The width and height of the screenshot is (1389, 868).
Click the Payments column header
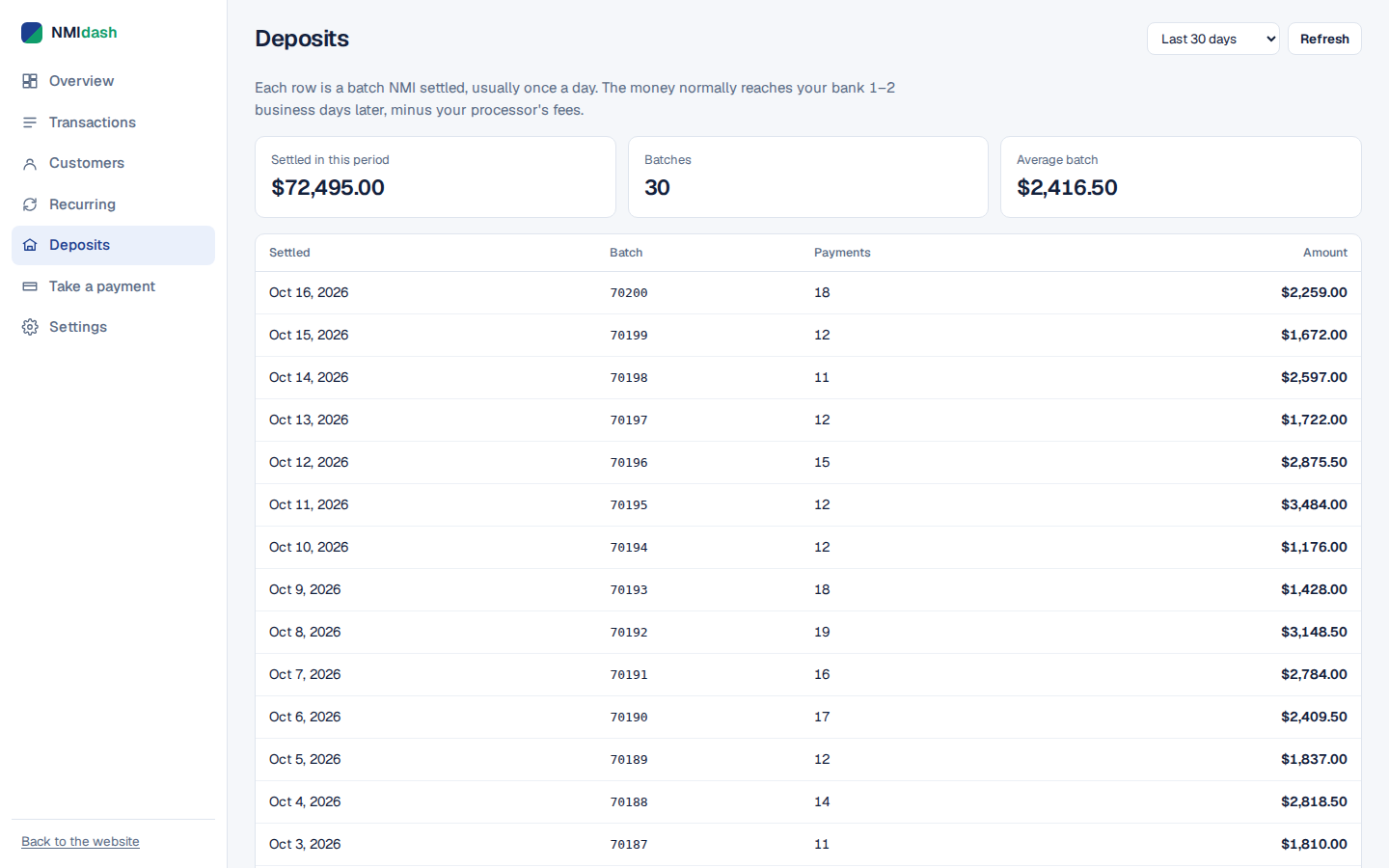(x=842, y=253)
